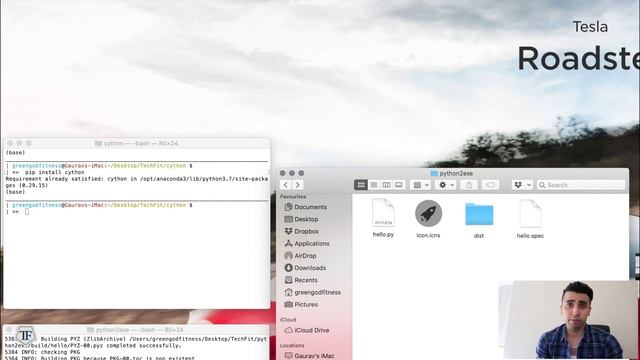Screen dimensions: 640x360
Task: Go forward in Finder window
Action: pos(298,185)
